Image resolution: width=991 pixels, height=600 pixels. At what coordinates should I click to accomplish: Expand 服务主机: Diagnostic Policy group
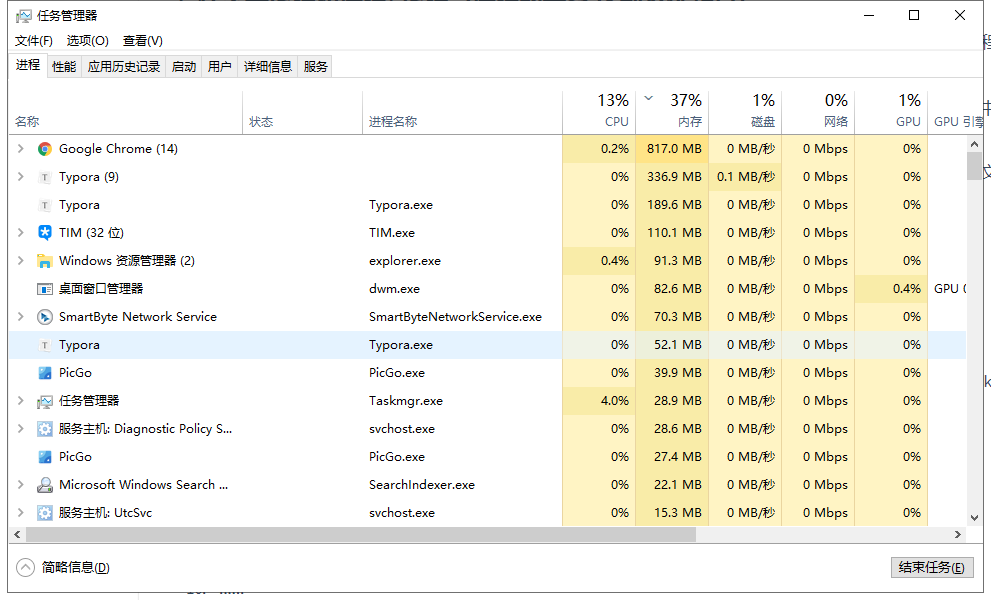tap(20, 429)
